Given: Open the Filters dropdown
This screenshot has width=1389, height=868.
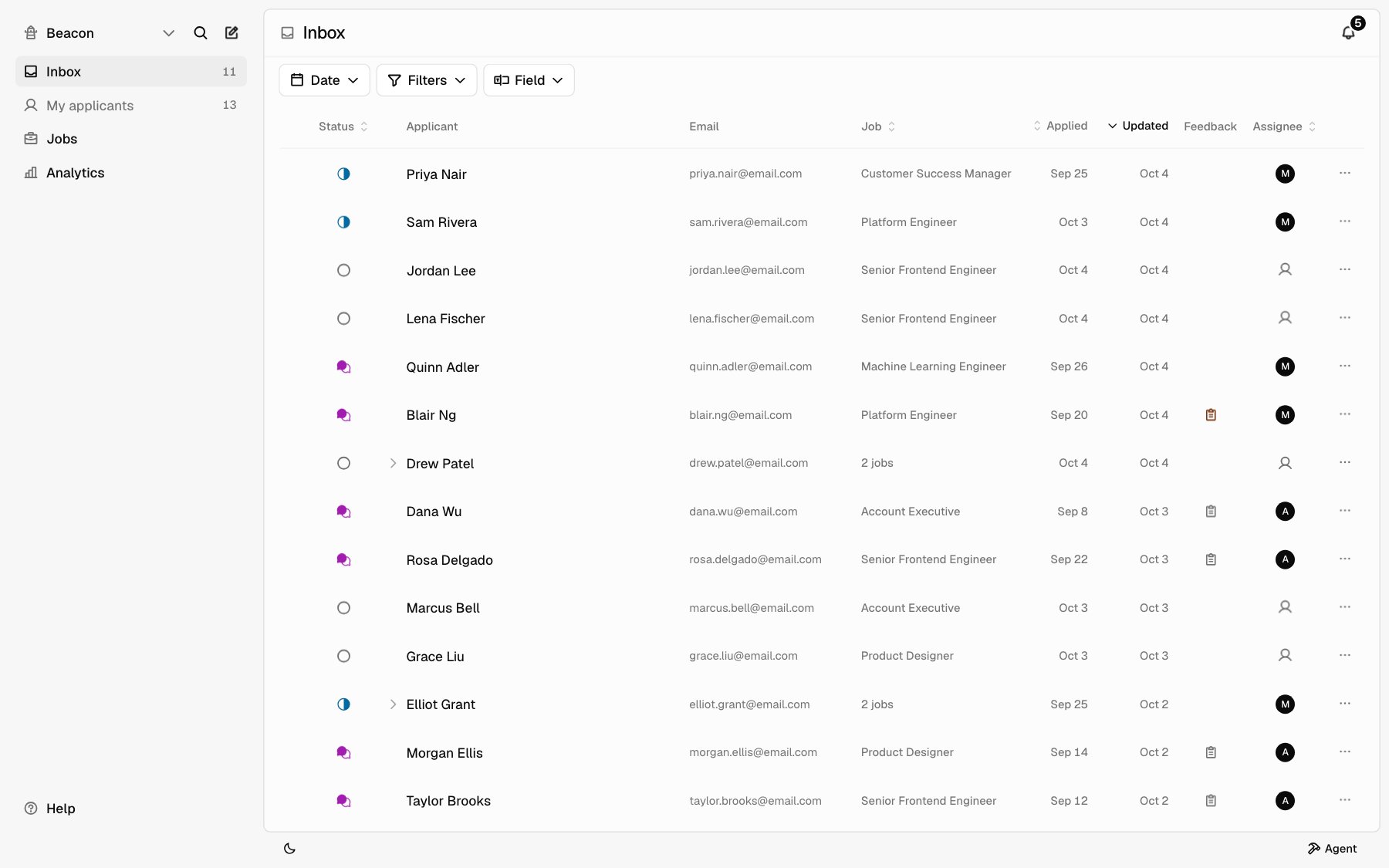Looking at the screenshot, I should click(x=427, y=80).
